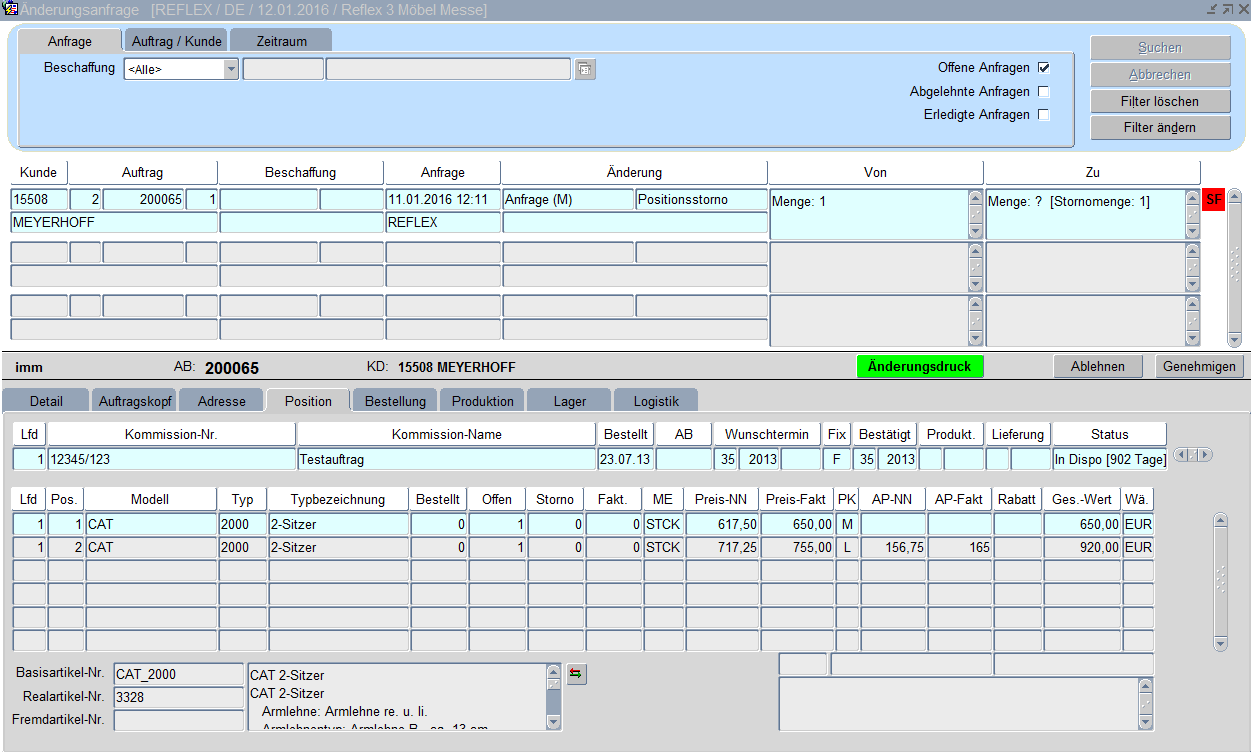The image size is (1251, 752).
Task: Uncheck Offene Anfragen checkbox
Action: coord(1043,68)
